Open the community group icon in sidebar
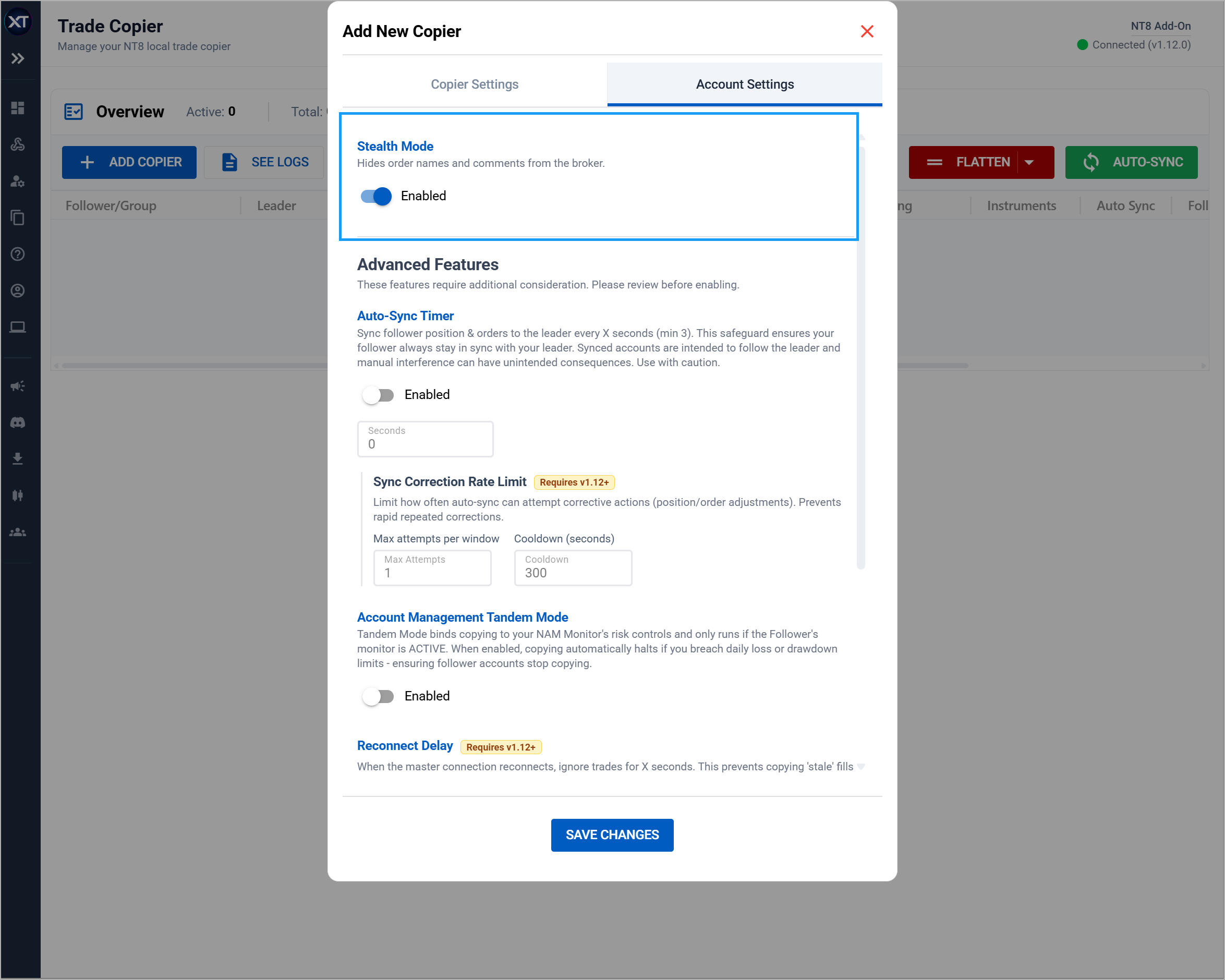The width and height of the screenshot is (1225, 980). click(18, 533)
